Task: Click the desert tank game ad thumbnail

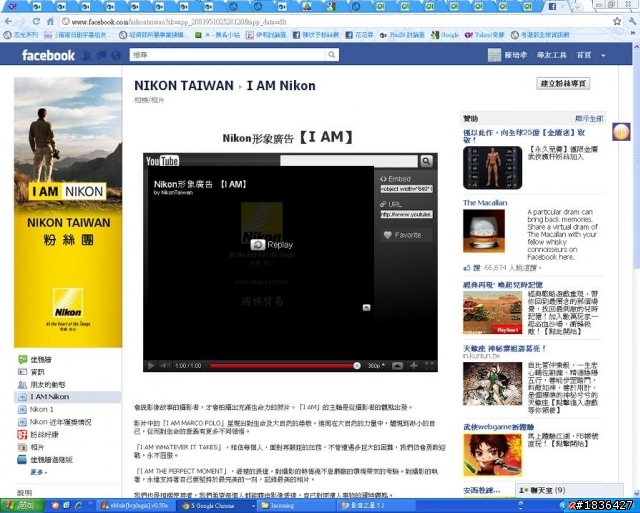Action: 492,313
